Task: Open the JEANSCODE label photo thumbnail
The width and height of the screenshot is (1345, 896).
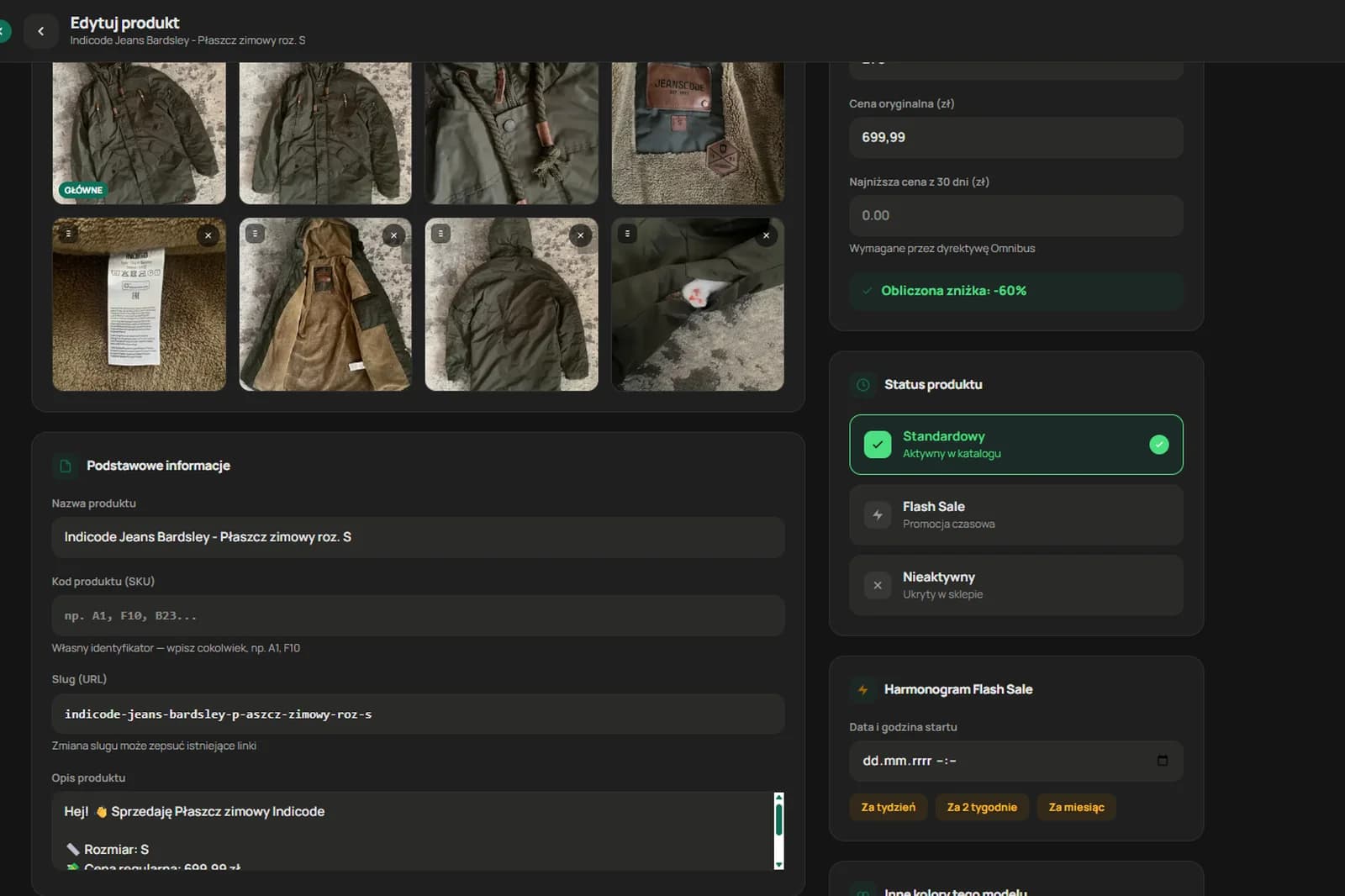Action: click(698, 132)
